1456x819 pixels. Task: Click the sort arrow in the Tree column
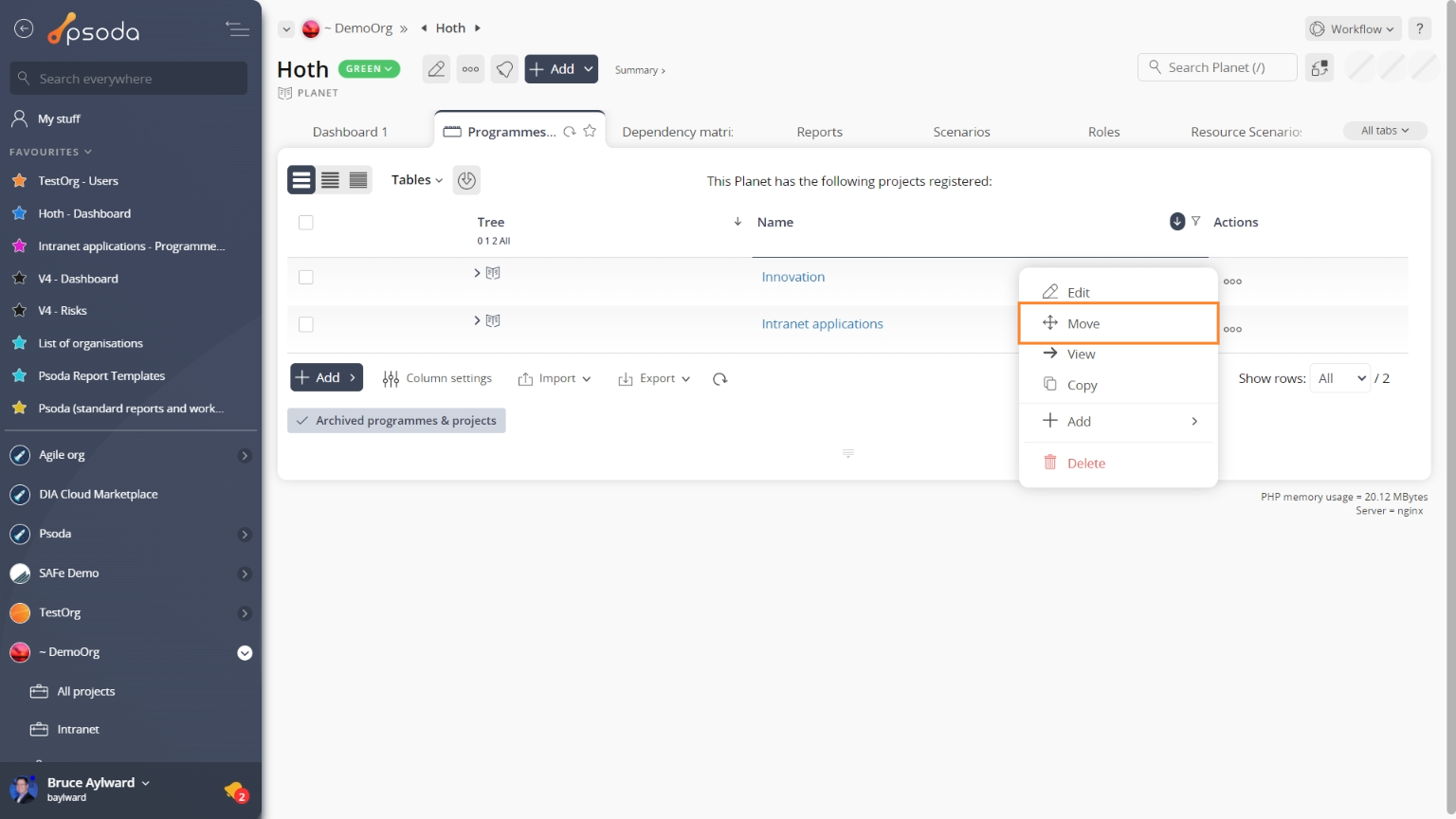click(x=737, y=222)
